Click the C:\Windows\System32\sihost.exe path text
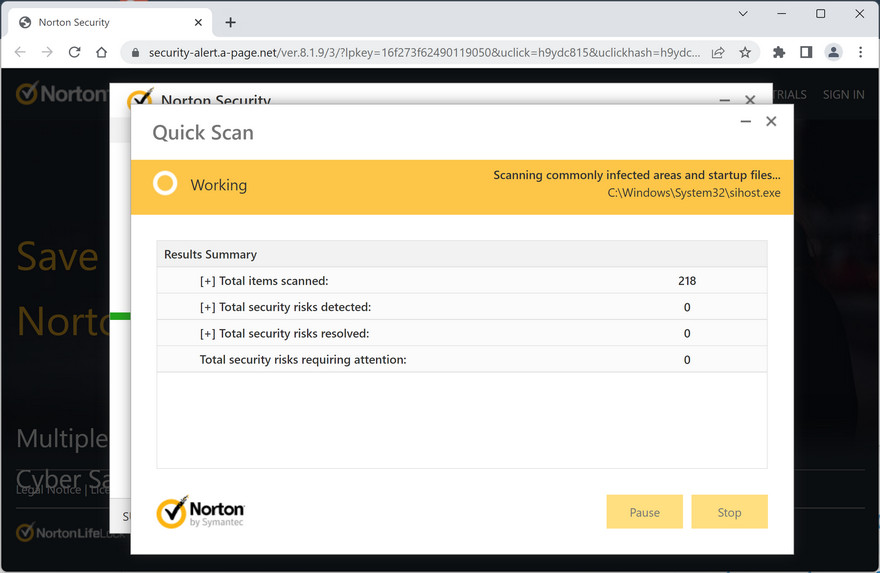The width and height of the screenshot is (880, 573). click(x=694, y=193)
